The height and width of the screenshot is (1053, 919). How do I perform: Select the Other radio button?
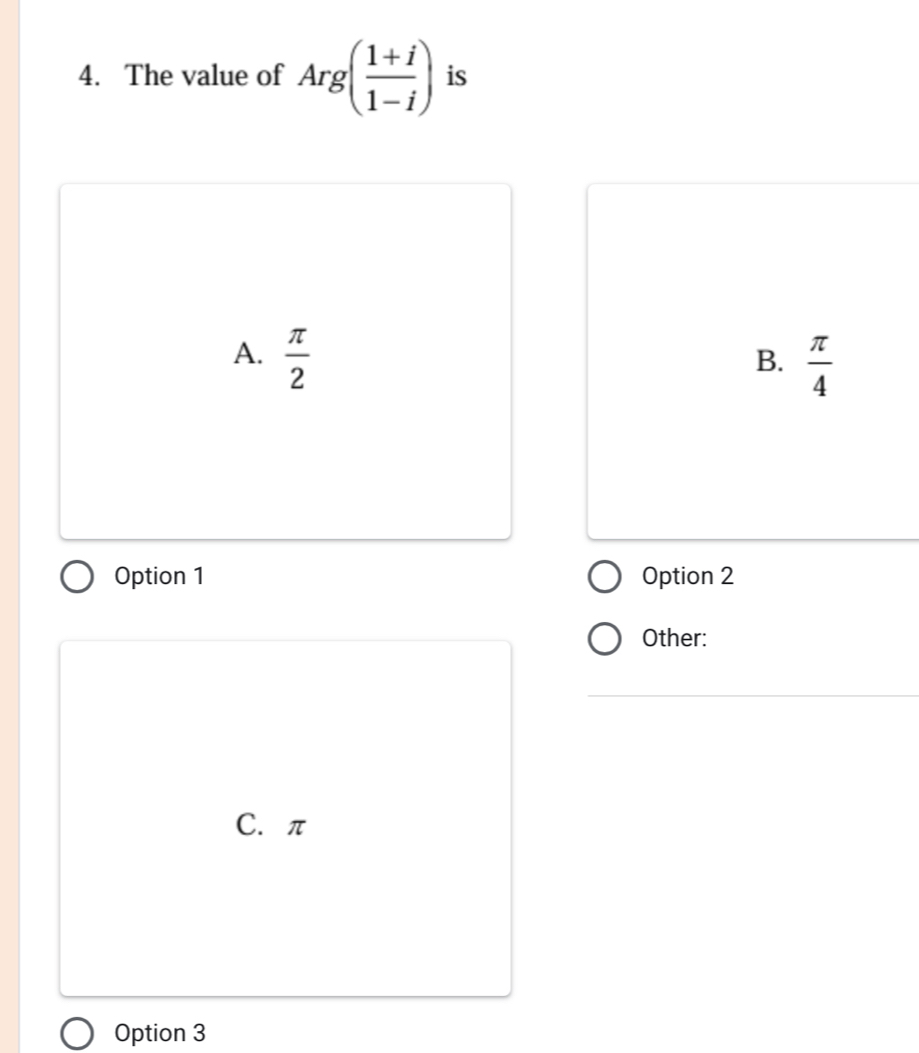click(x=603, y=638)
